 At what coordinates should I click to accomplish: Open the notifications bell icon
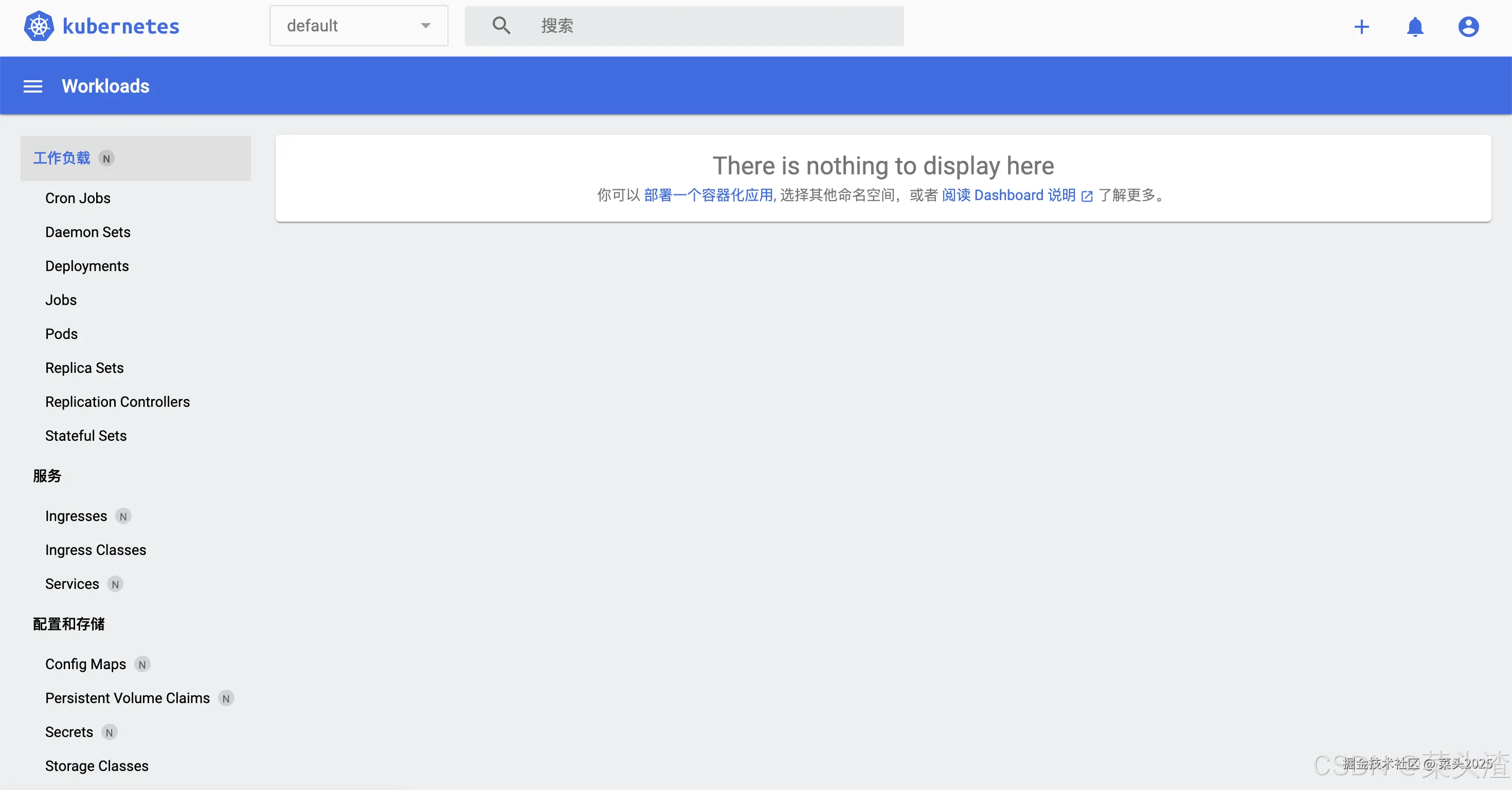point(1415,27)
